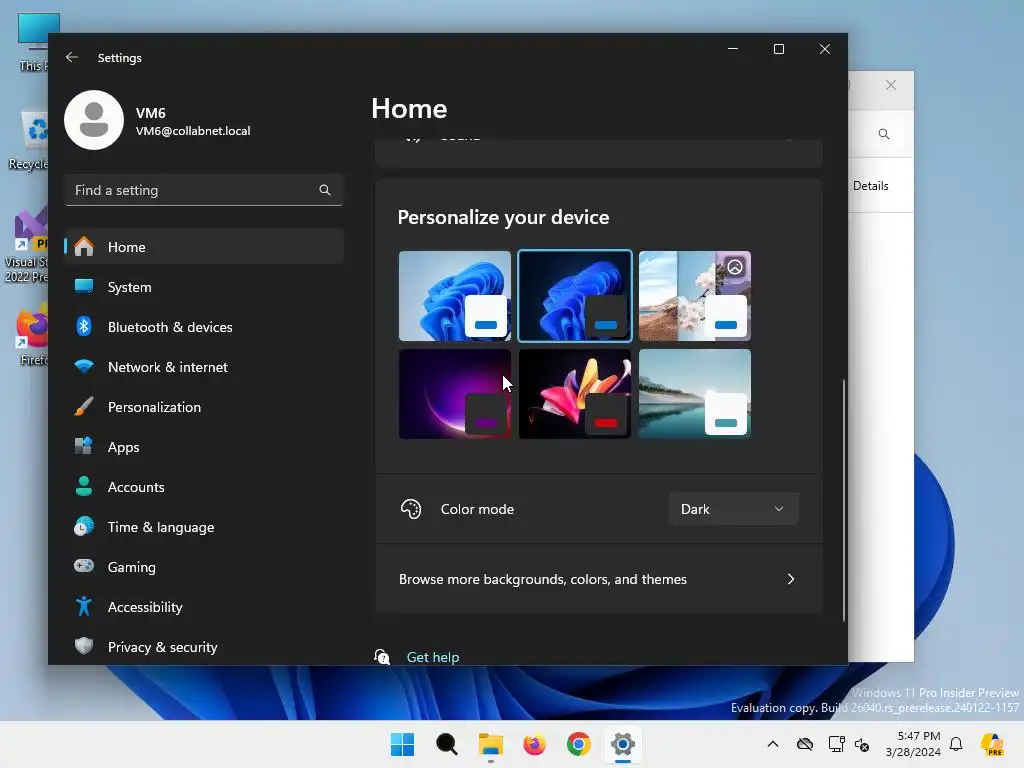Screen dimensions: 1024x768
Task: Open Bluetooth & devices settings
Action: click(204, 327)
